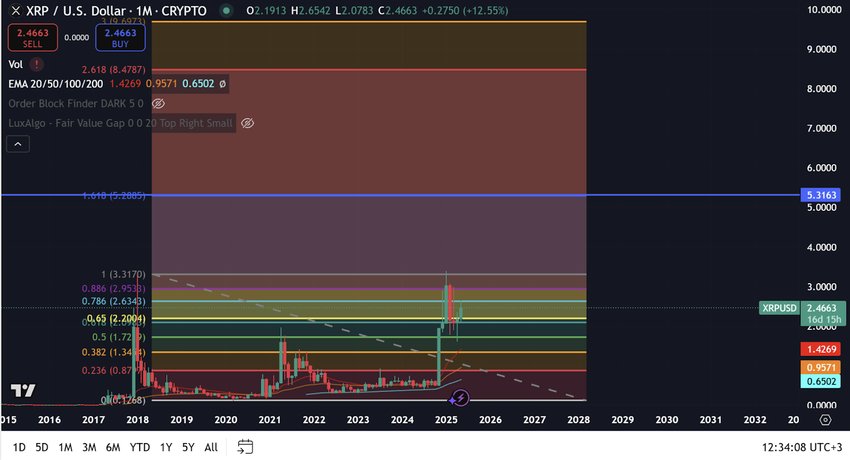Click the blue 5.3163 price label

(821, 195)
